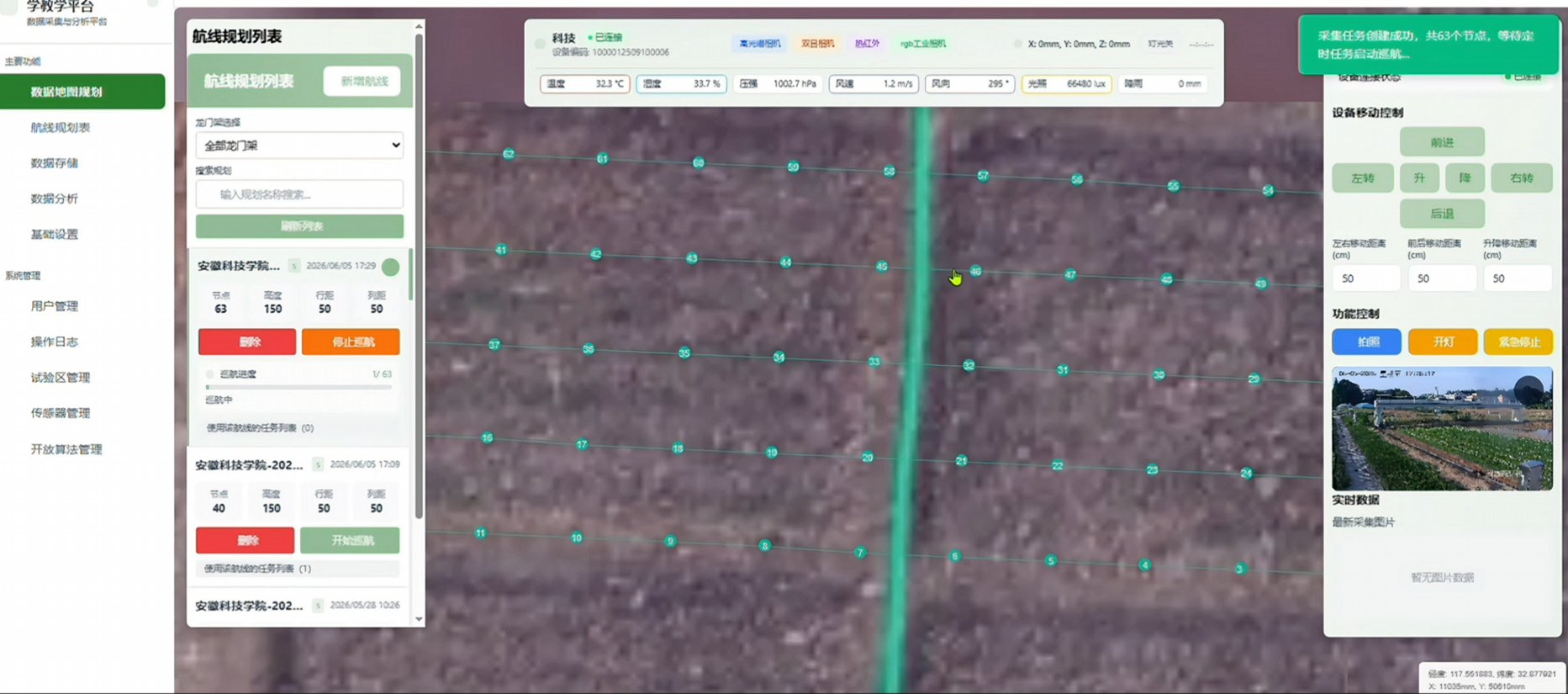Click waypoint 11 on the map
The width and height of the screenshot is (1568, 694).
pos(480,533)
